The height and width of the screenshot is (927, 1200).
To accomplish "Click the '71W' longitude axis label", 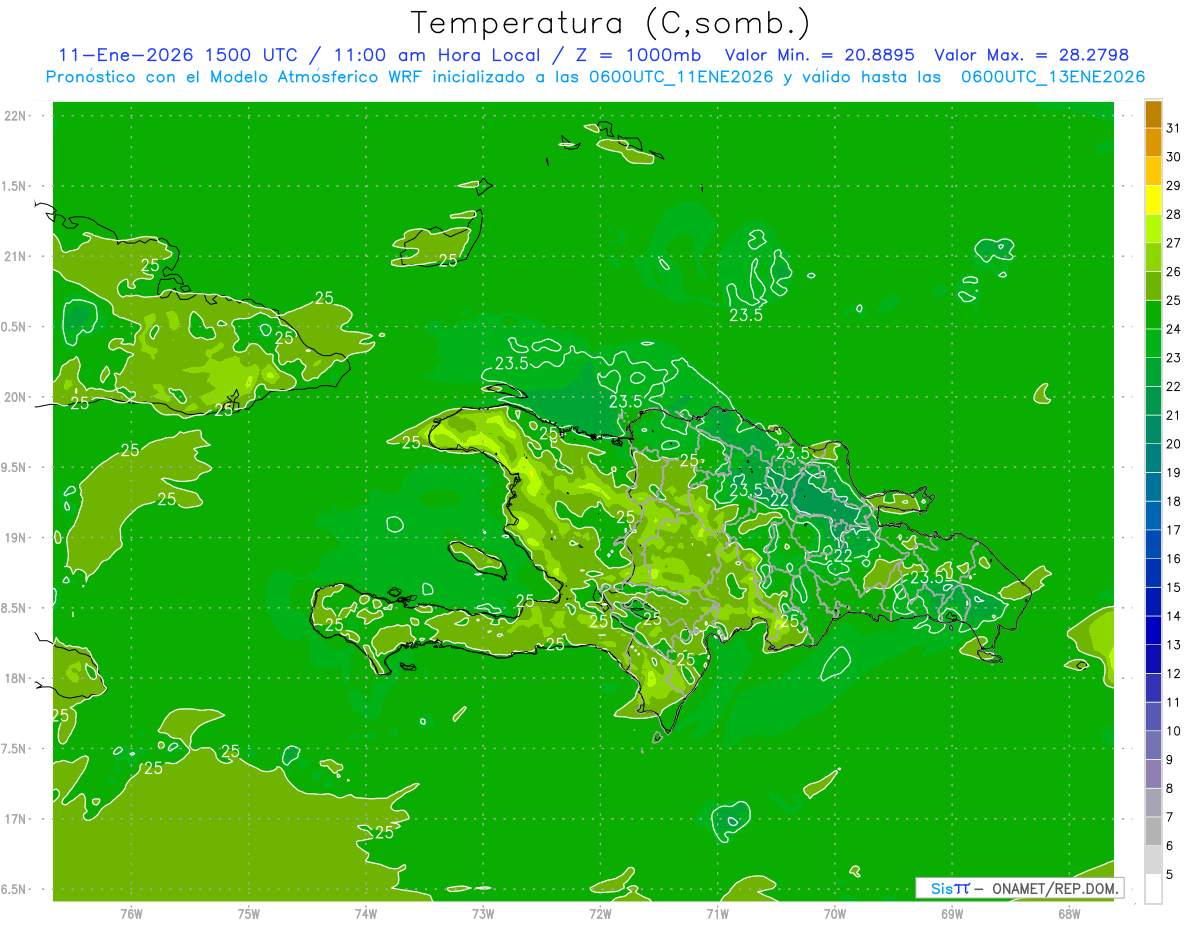I will tap(717, 914).
